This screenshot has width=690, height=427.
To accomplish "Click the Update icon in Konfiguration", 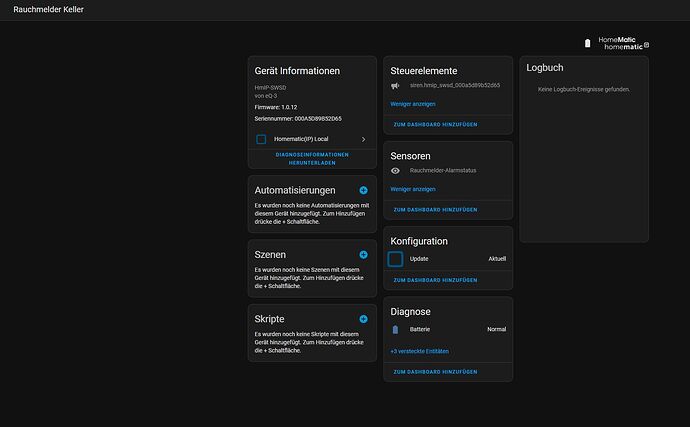I will pos(395,259).
